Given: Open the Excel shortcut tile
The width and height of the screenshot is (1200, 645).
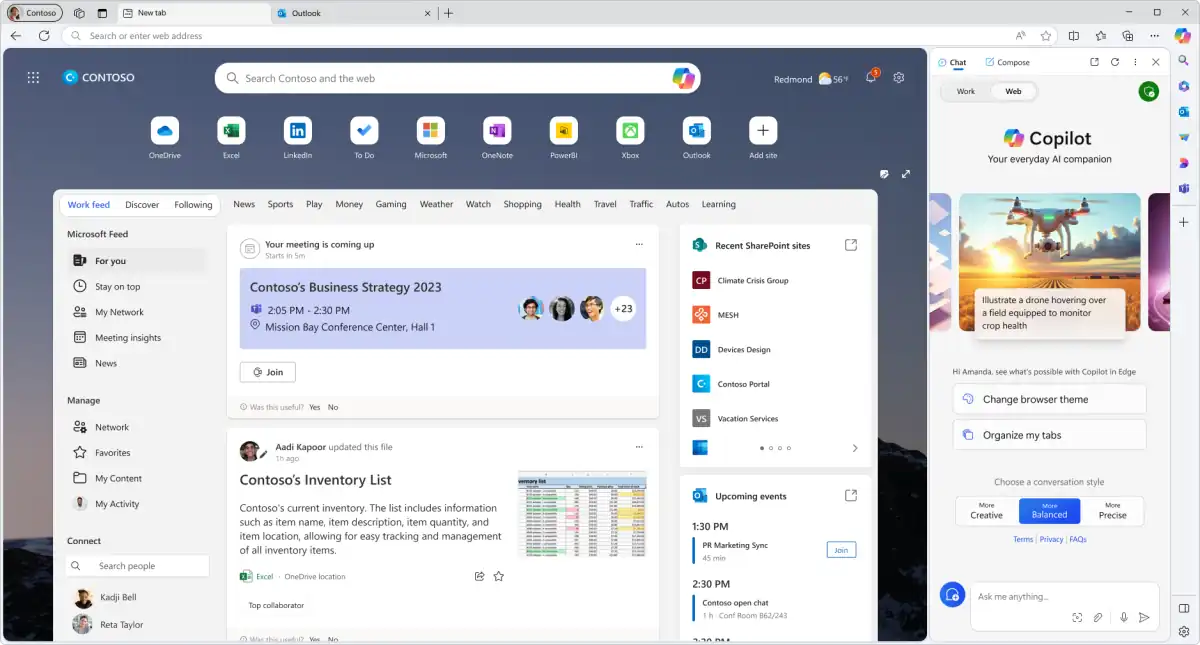Looking at the screenshot, I should 231,131.
